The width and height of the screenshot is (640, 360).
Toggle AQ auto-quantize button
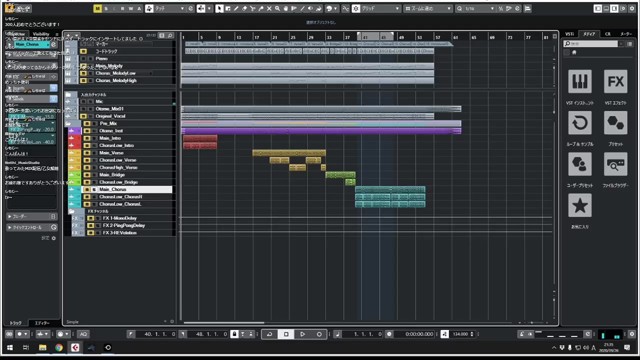click(x=83, y=334)
